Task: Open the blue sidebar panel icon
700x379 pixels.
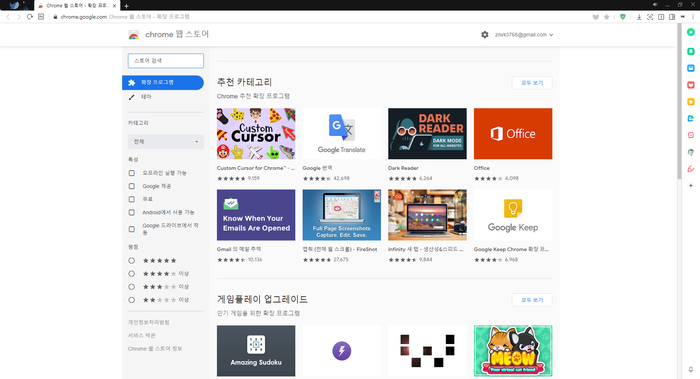Action: 691,68
